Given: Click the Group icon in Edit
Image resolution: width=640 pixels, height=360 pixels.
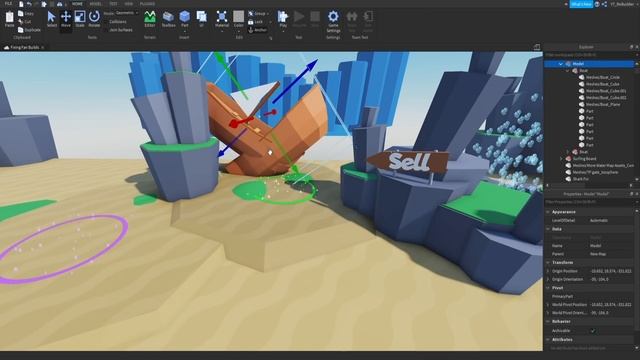Looking at the screenshot, I should click(251, 13).
